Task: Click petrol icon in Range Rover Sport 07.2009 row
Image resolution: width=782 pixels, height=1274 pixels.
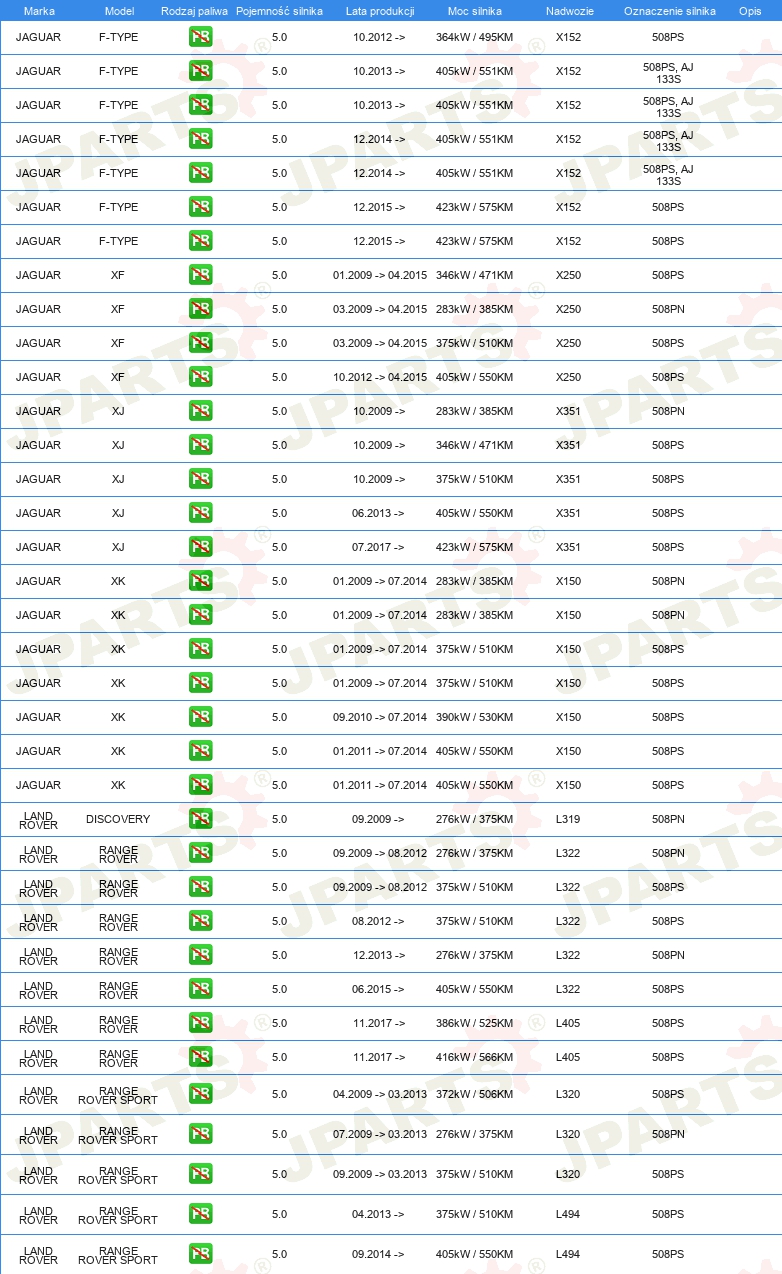Action: tap(200, 1134)
